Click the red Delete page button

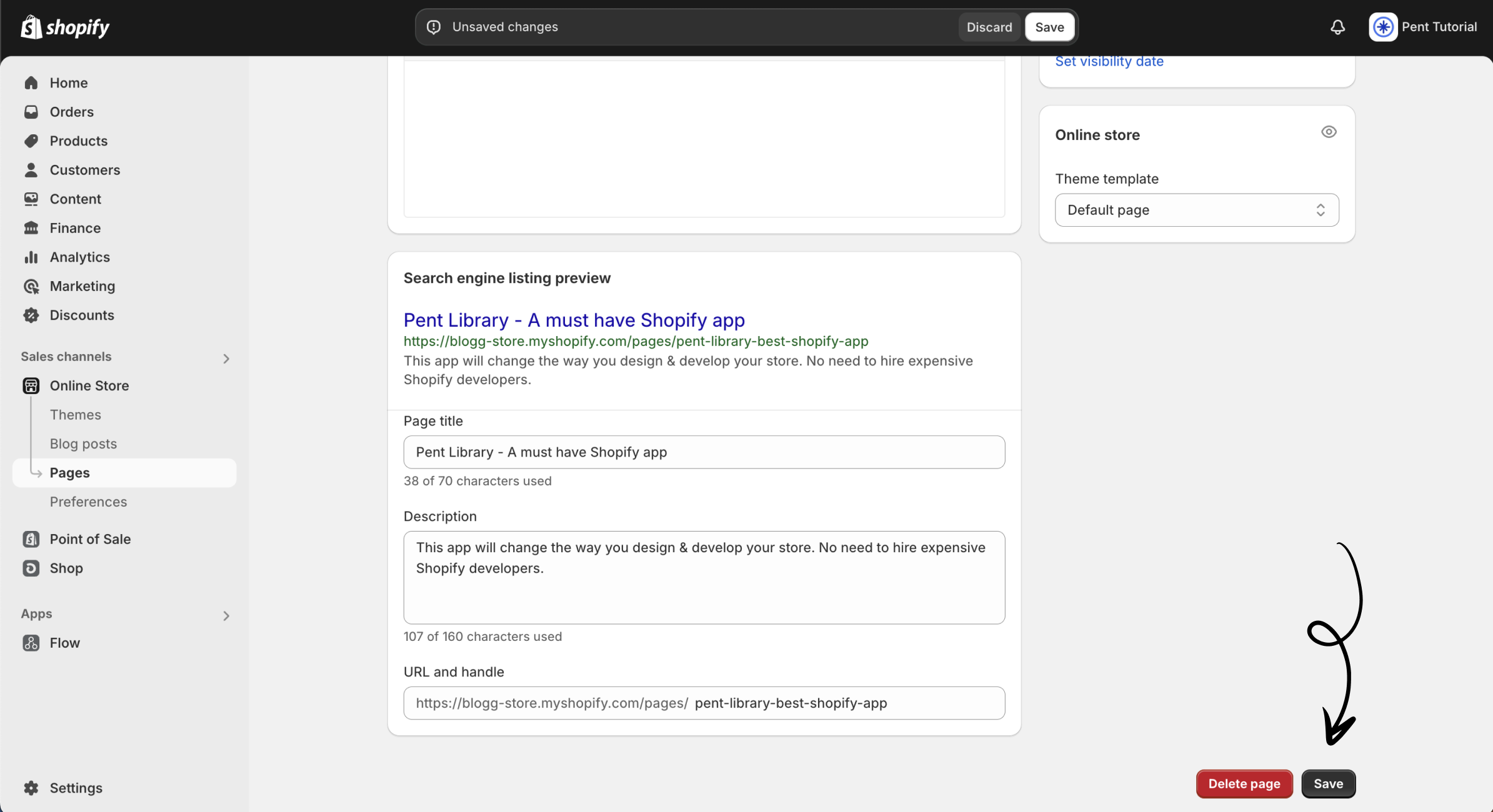(x=1244, y=784)
